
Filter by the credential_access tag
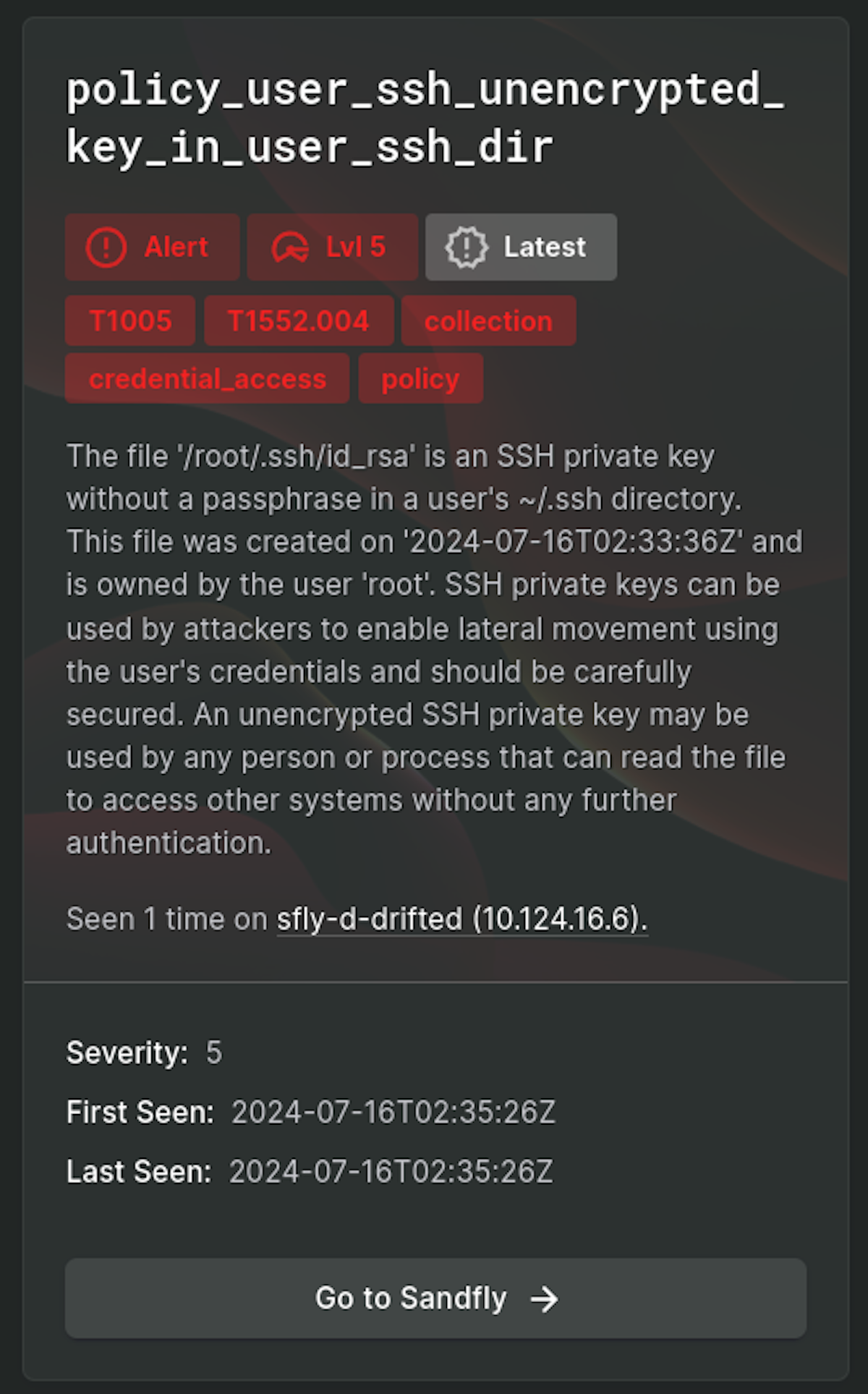(x=207, y=378)
